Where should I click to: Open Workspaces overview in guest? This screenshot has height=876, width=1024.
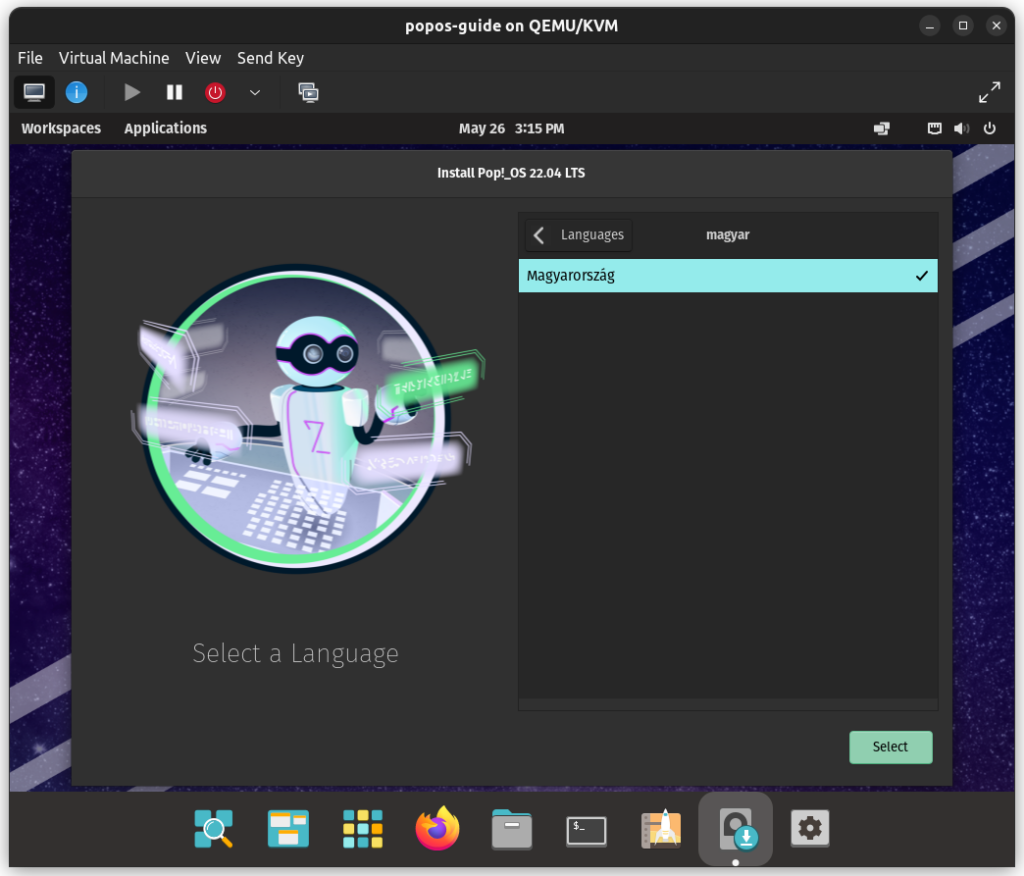tap(61, 128)
